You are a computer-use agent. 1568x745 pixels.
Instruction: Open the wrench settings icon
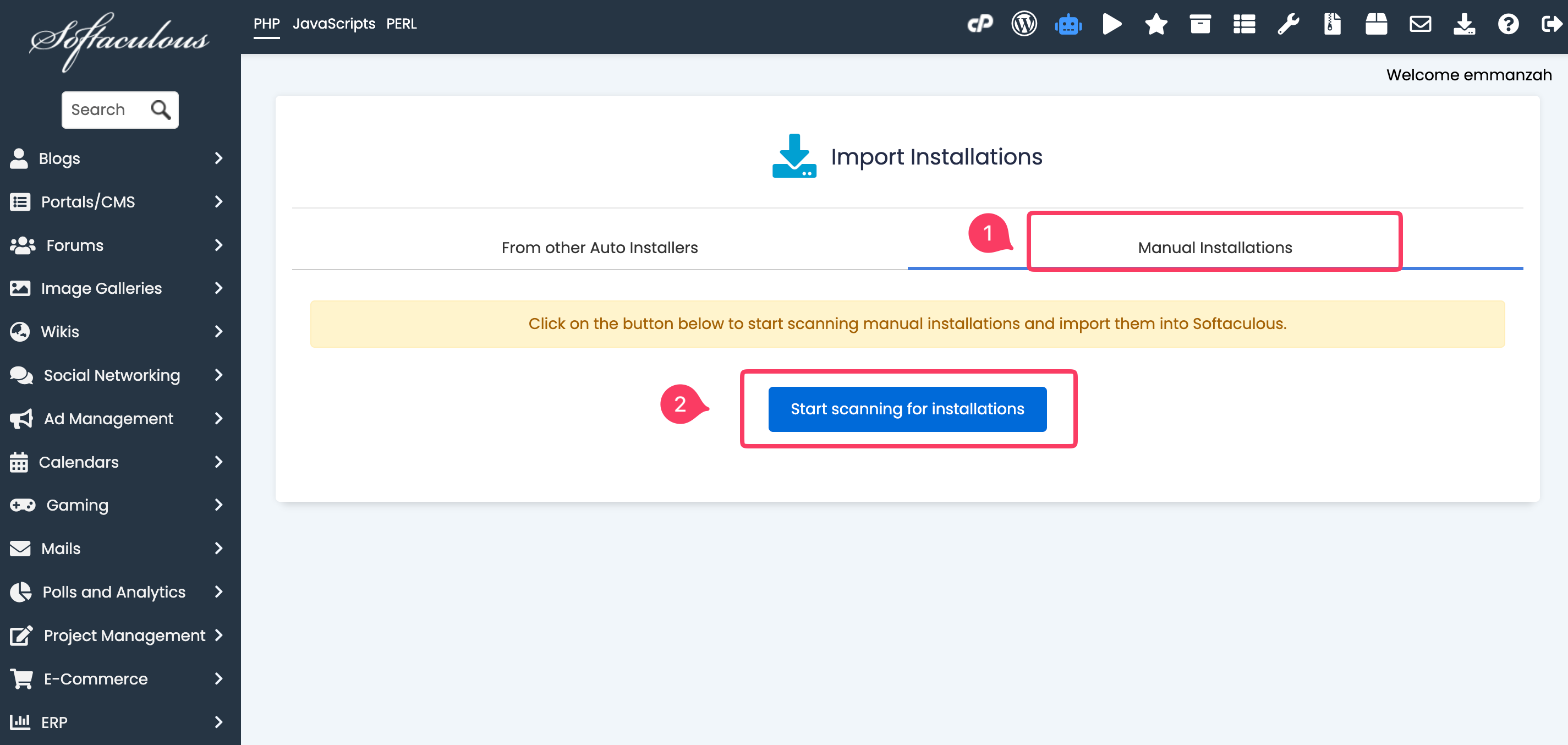(1288, 24)
